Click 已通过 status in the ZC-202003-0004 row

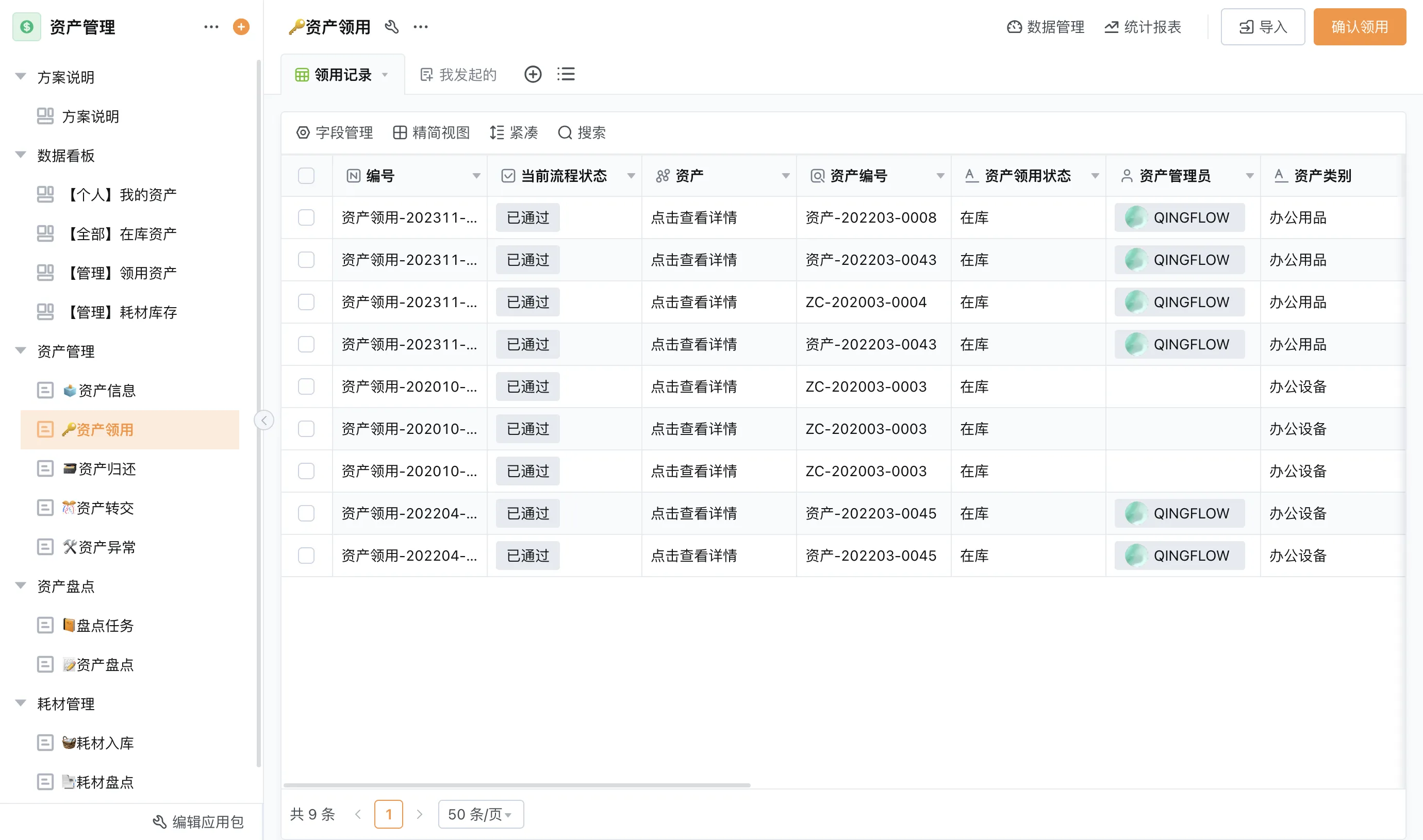tap(528, 301)
